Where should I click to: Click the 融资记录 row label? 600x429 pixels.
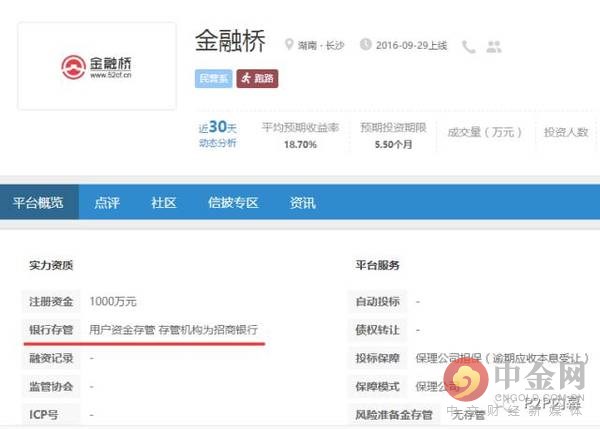coord(51,358)
